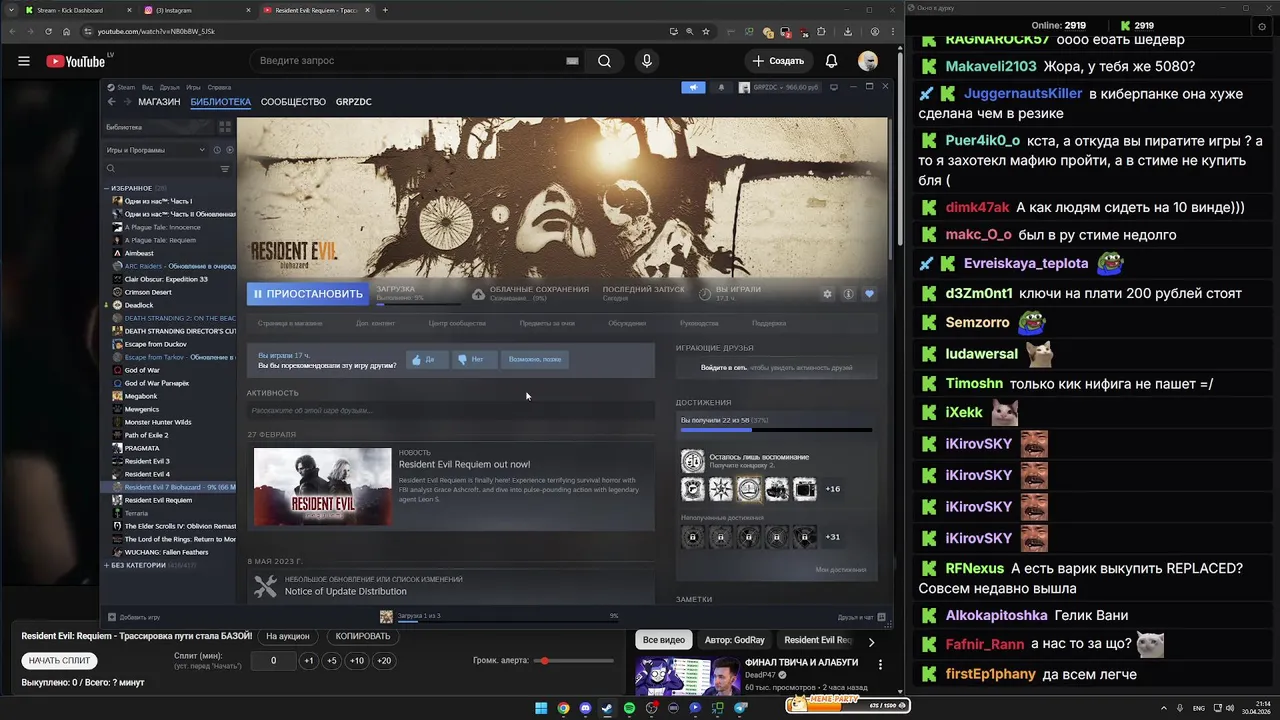Open GRPZDC account dropdown in Steam header
Viewport: 1280px width, 720px height.
pyautogui.click(x=785, y=87)
